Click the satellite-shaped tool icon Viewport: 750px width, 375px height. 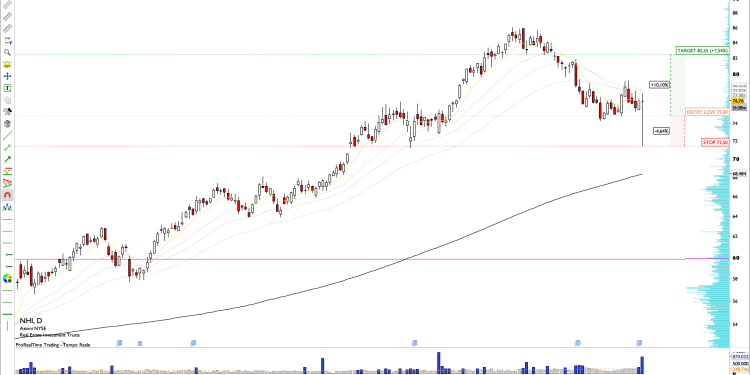7,112
